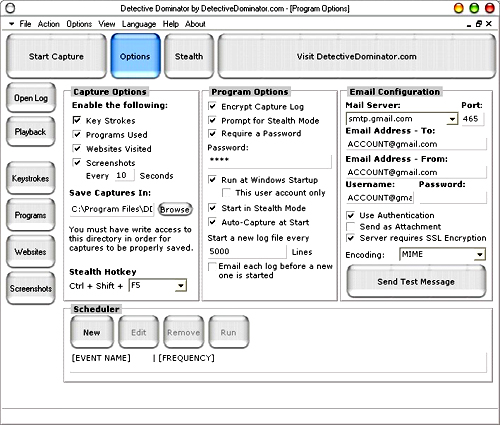Disable Encrypt Capture Log option

[212, 106]
